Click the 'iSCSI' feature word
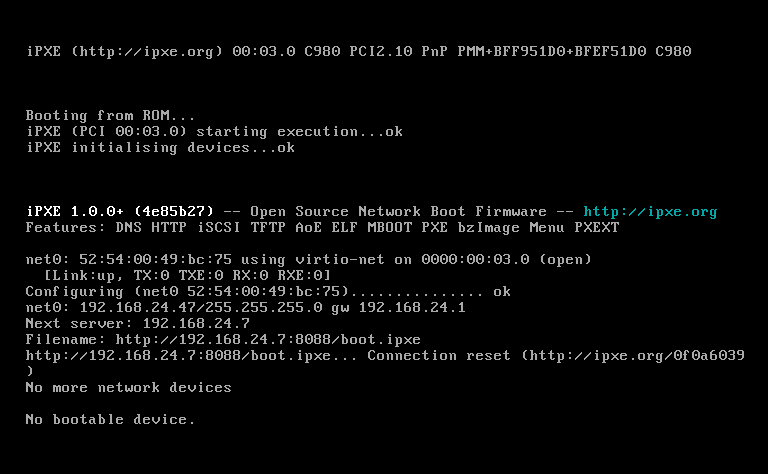The image size is (768, 474). [219, 228]
